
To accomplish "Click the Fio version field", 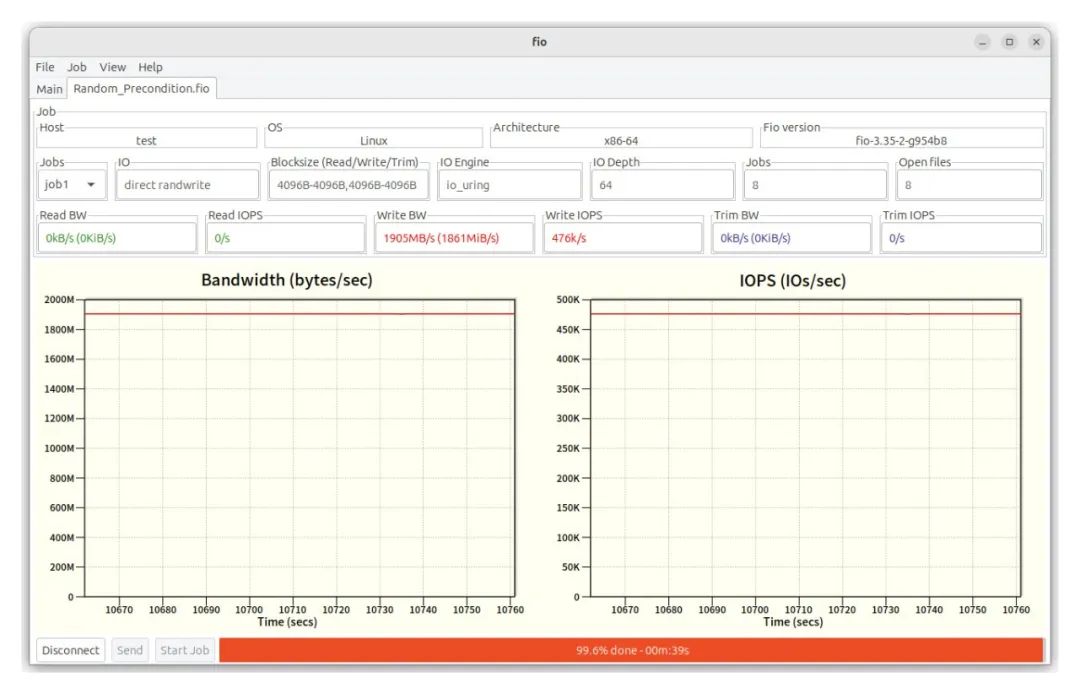I will pos(901,140).
